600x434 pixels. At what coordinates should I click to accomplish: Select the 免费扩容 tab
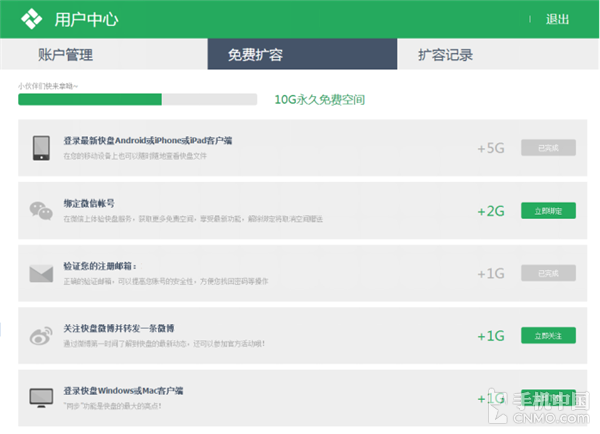[254, 55]
